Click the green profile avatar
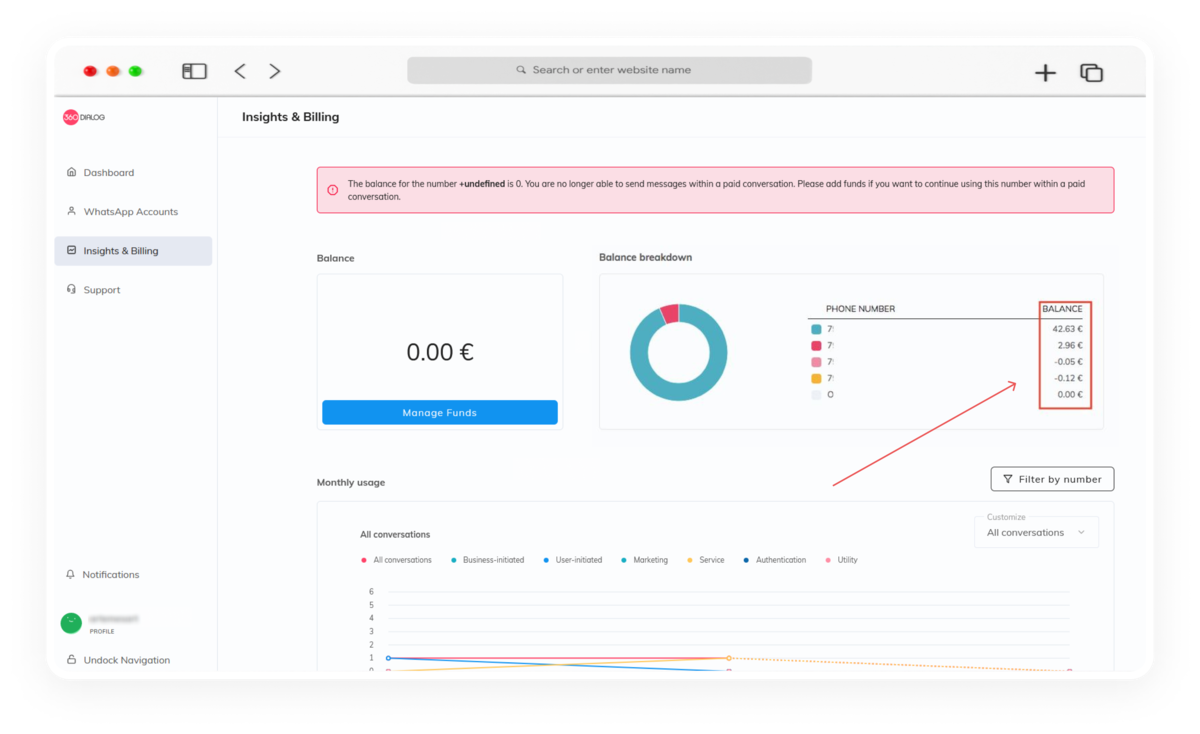The height and width of the screenshot is (734, 1200). [x=71, y=623]
